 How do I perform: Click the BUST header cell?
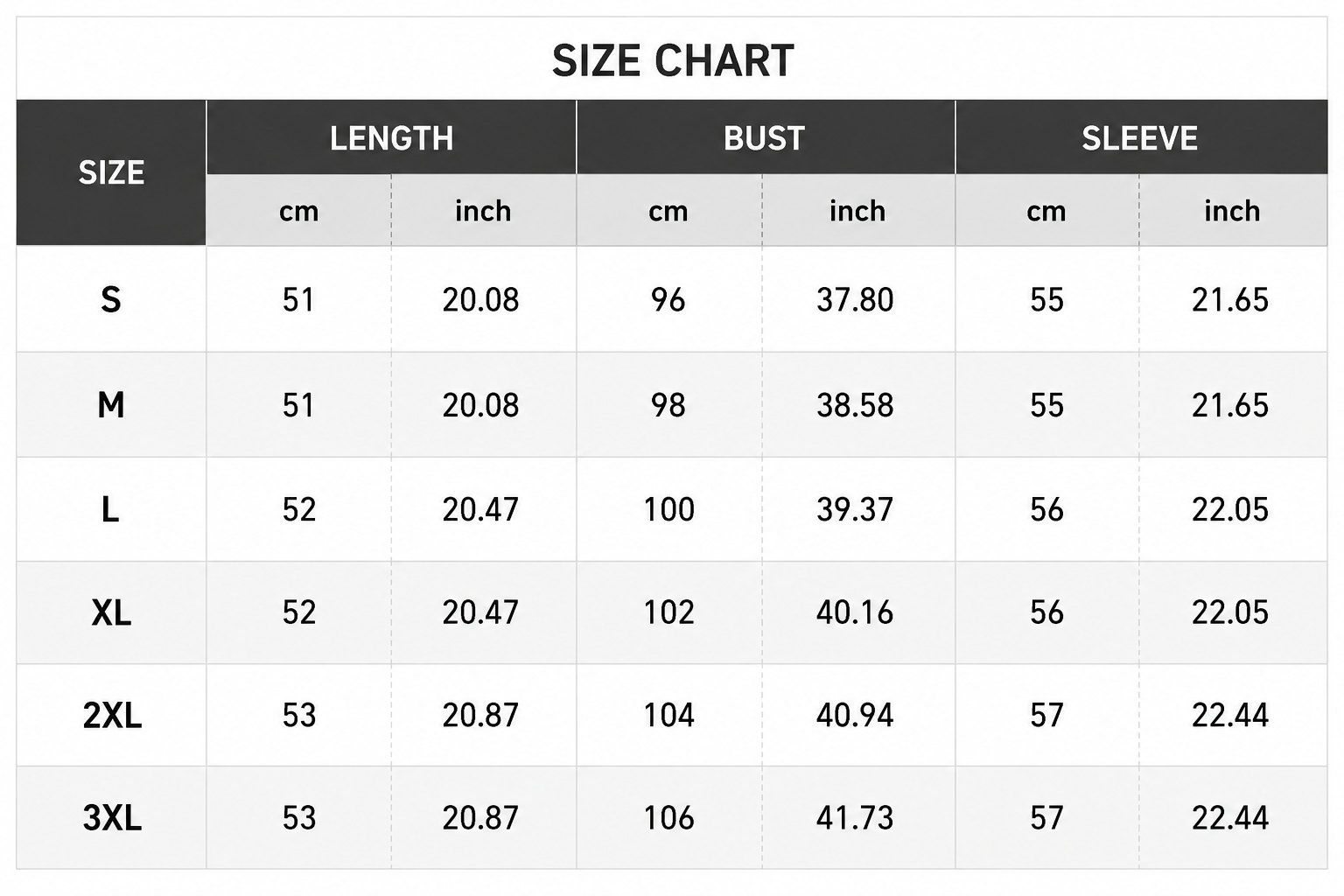pyautogui.click(x=766, y=137)
